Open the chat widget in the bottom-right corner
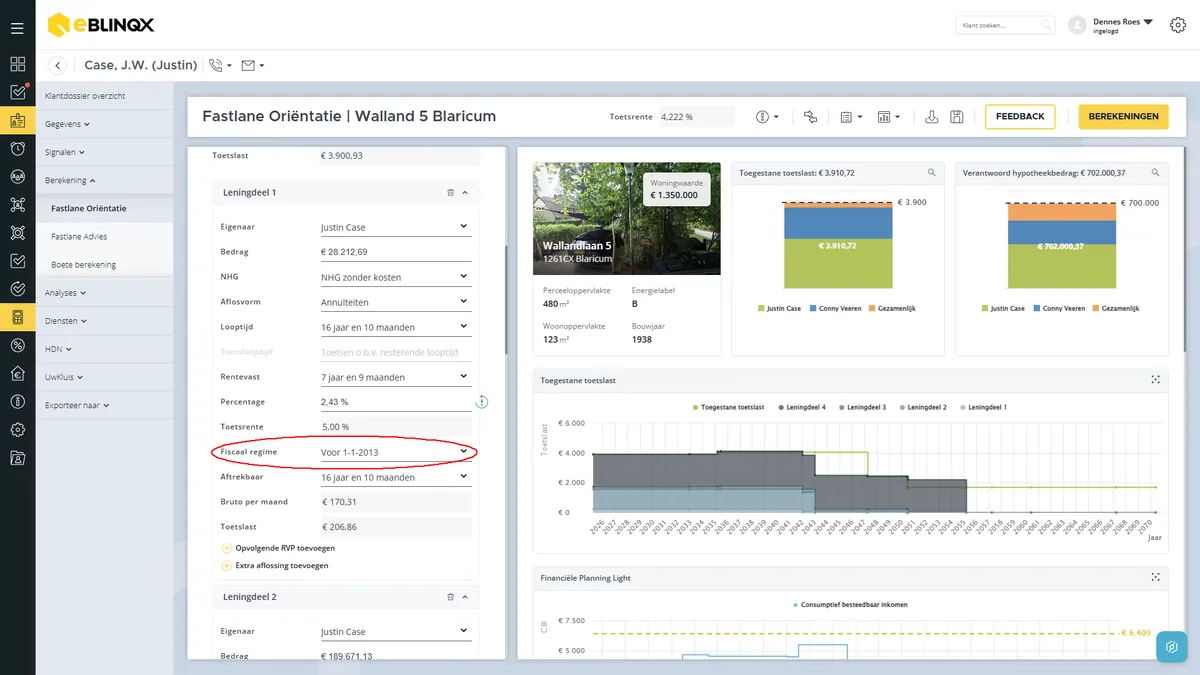Screen dimensions: 1200x675 [1172, 647]
